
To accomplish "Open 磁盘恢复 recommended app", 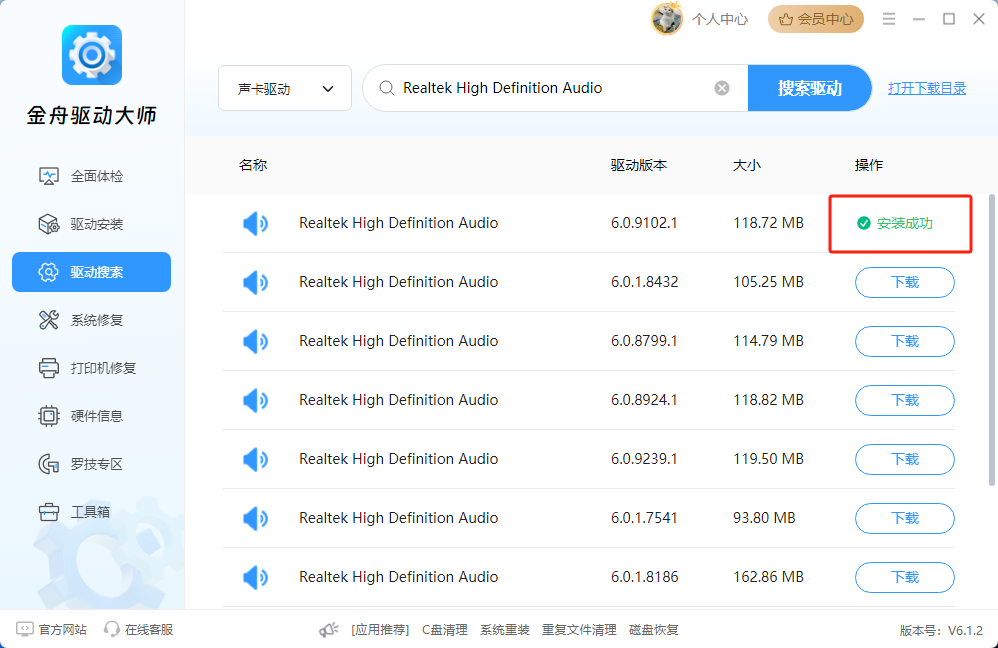I will 654,630.
